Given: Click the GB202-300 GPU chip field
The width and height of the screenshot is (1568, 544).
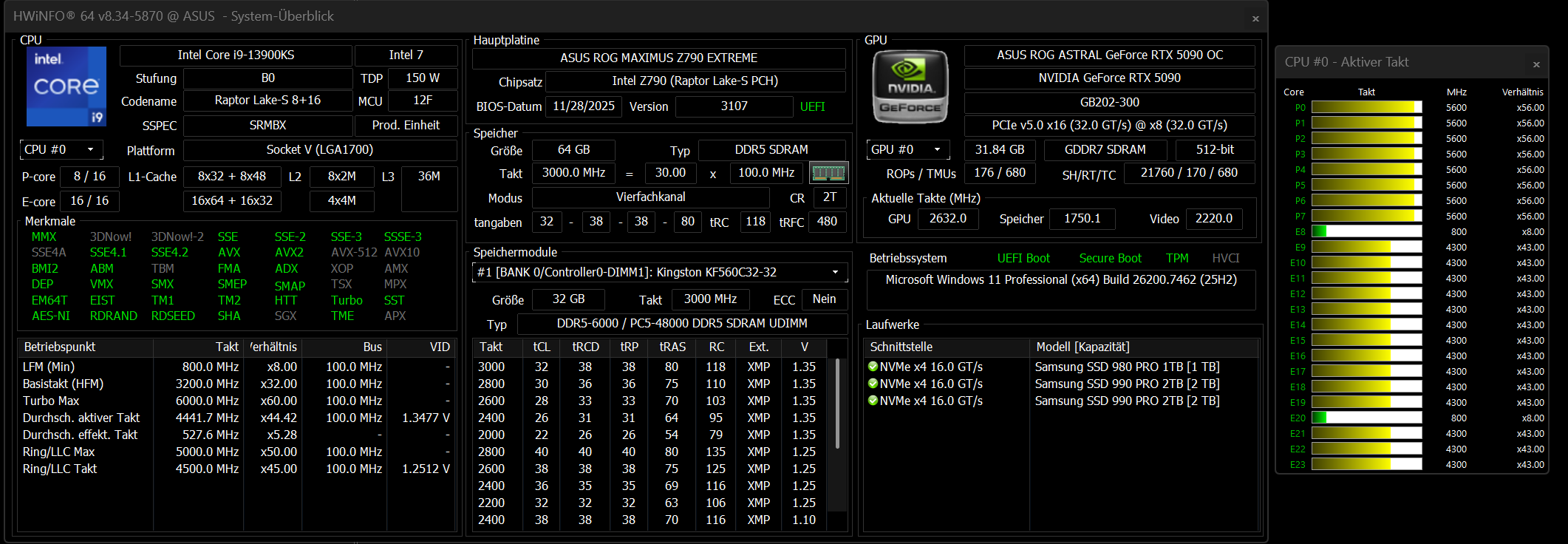Looking at the screenshot, I should 1110,103.
